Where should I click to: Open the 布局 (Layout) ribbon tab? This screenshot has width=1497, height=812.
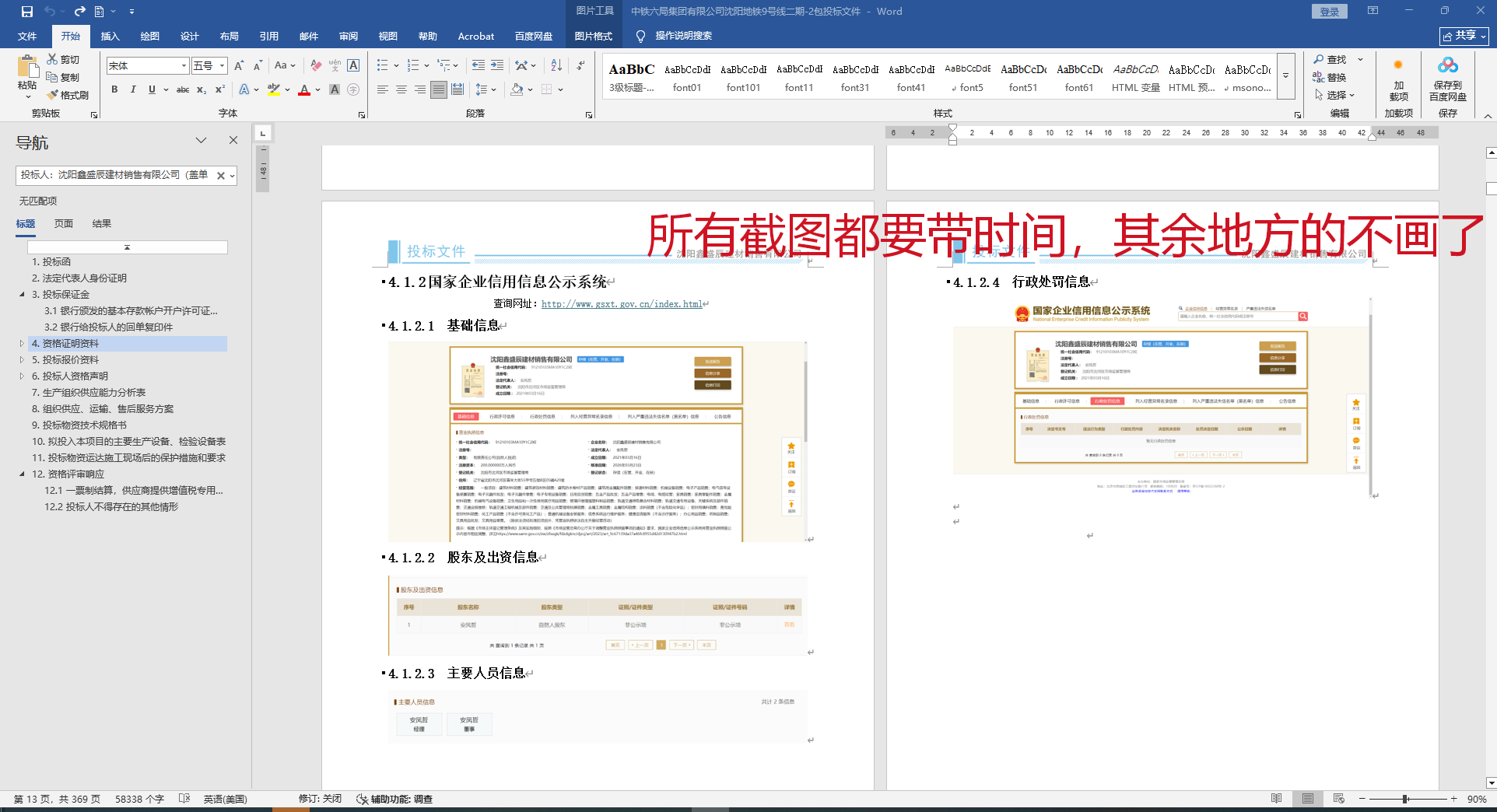click(x=229, y=37)
